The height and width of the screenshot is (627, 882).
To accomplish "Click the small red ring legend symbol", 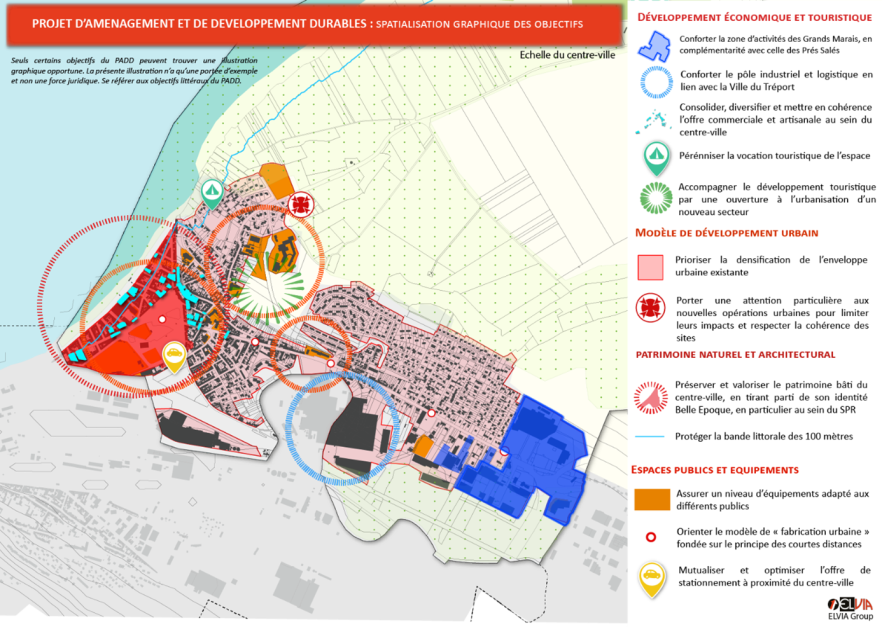I will (653, 537).
